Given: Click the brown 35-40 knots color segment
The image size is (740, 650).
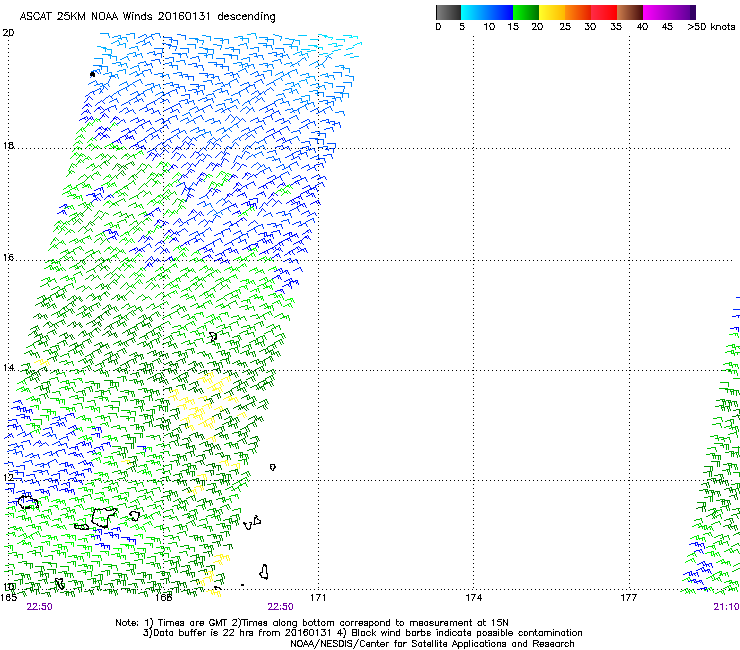Looking at the screenshot, I should [x=630, y=12].
